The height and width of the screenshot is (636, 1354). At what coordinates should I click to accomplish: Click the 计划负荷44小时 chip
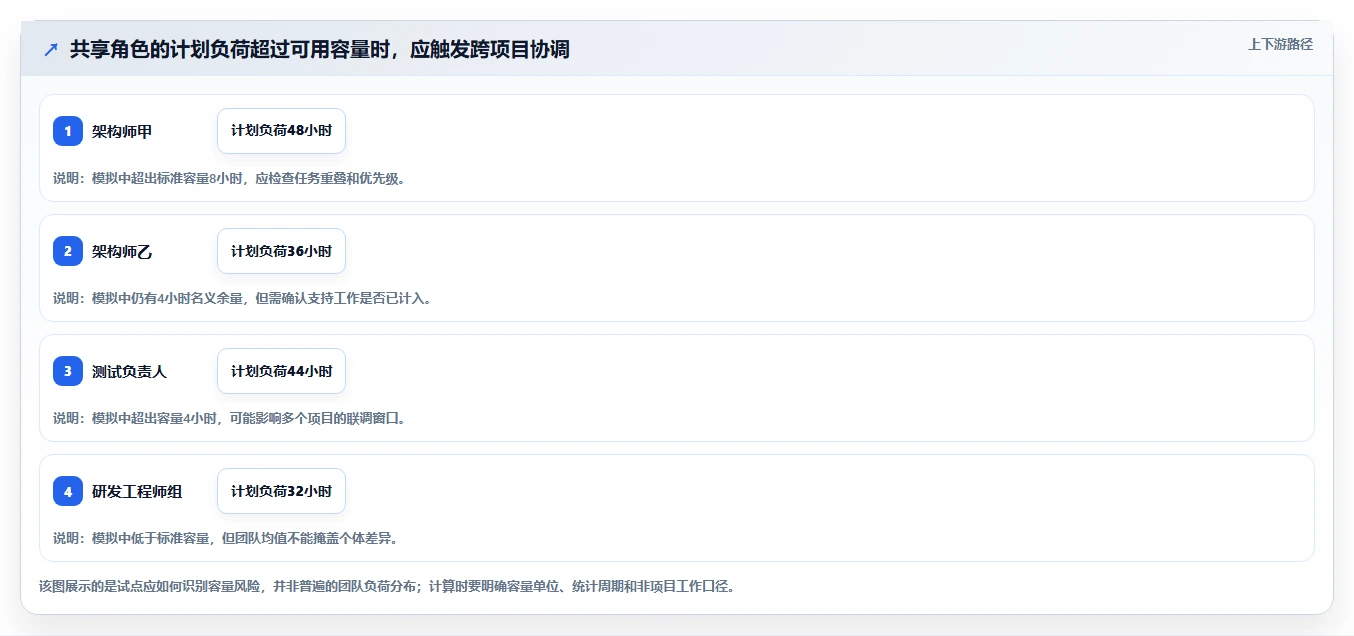[281, 371]
